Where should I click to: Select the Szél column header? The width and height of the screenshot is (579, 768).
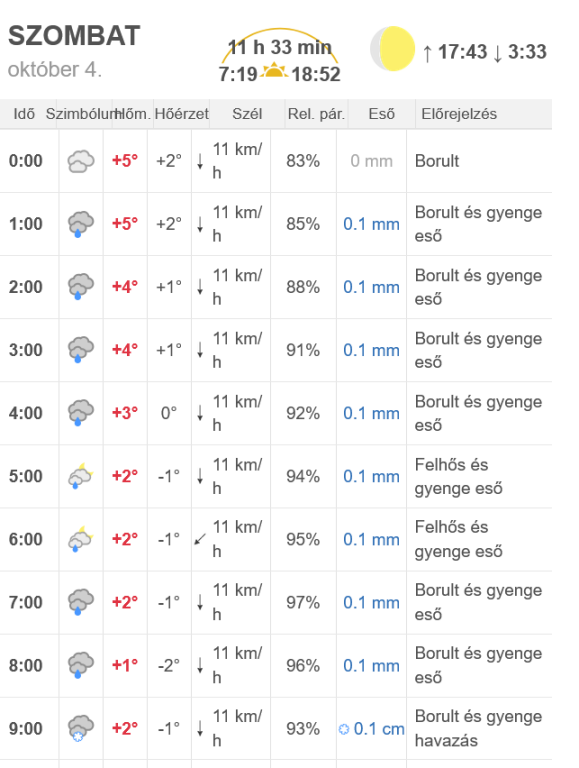pos(247,114)
